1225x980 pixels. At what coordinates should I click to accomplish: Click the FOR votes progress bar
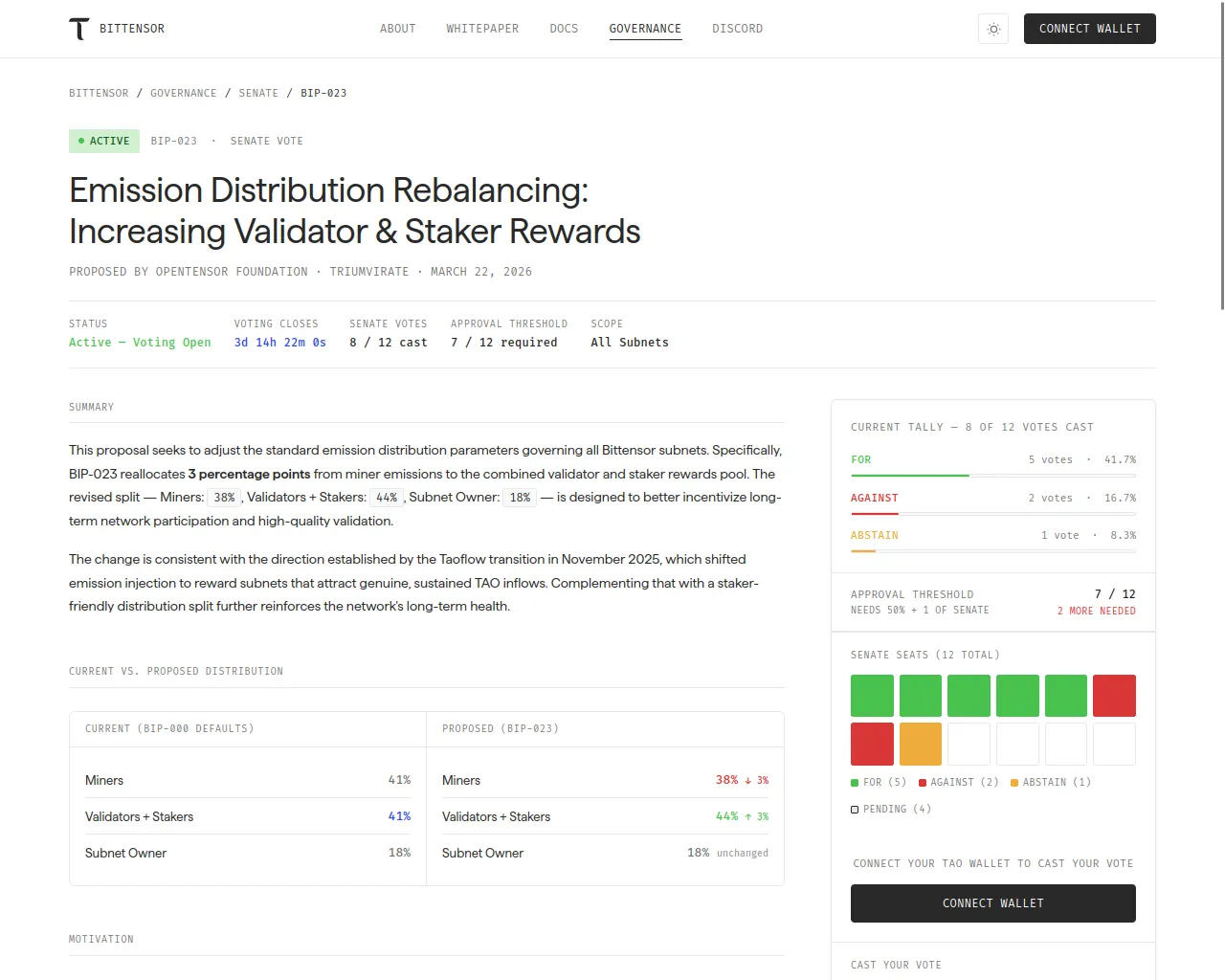pos(992,475)
